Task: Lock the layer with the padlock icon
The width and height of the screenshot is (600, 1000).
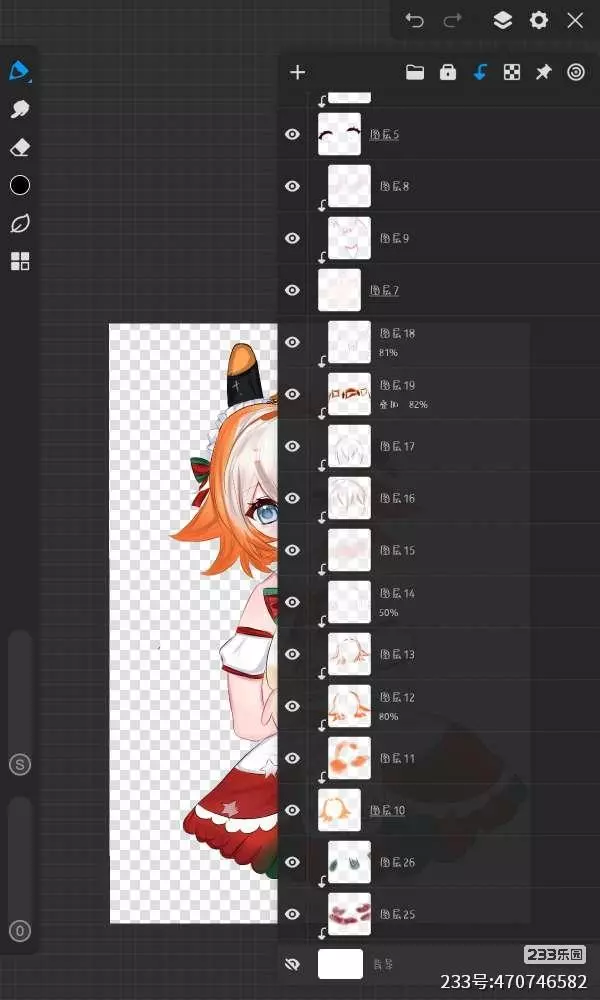Action: [448, 73]
